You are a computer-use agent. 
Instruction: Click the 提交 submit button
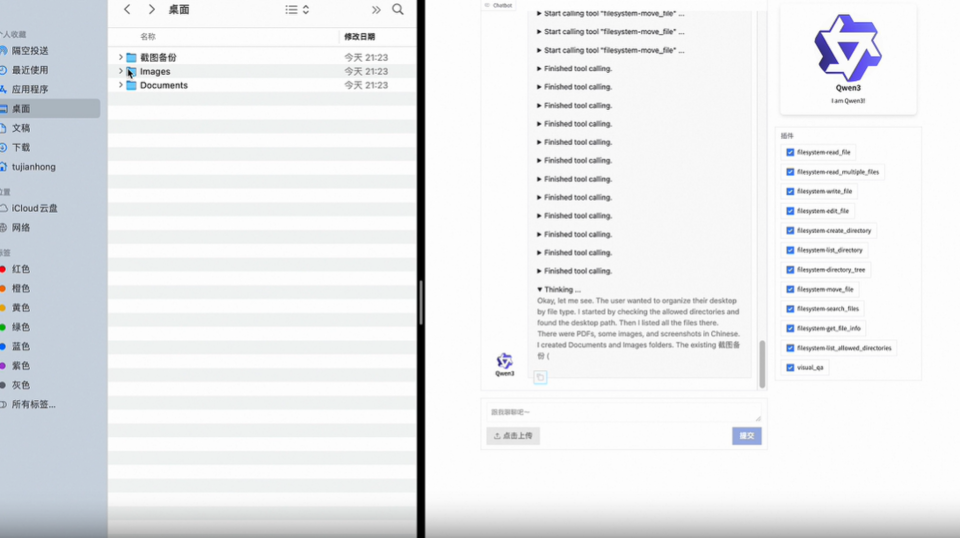746,436
